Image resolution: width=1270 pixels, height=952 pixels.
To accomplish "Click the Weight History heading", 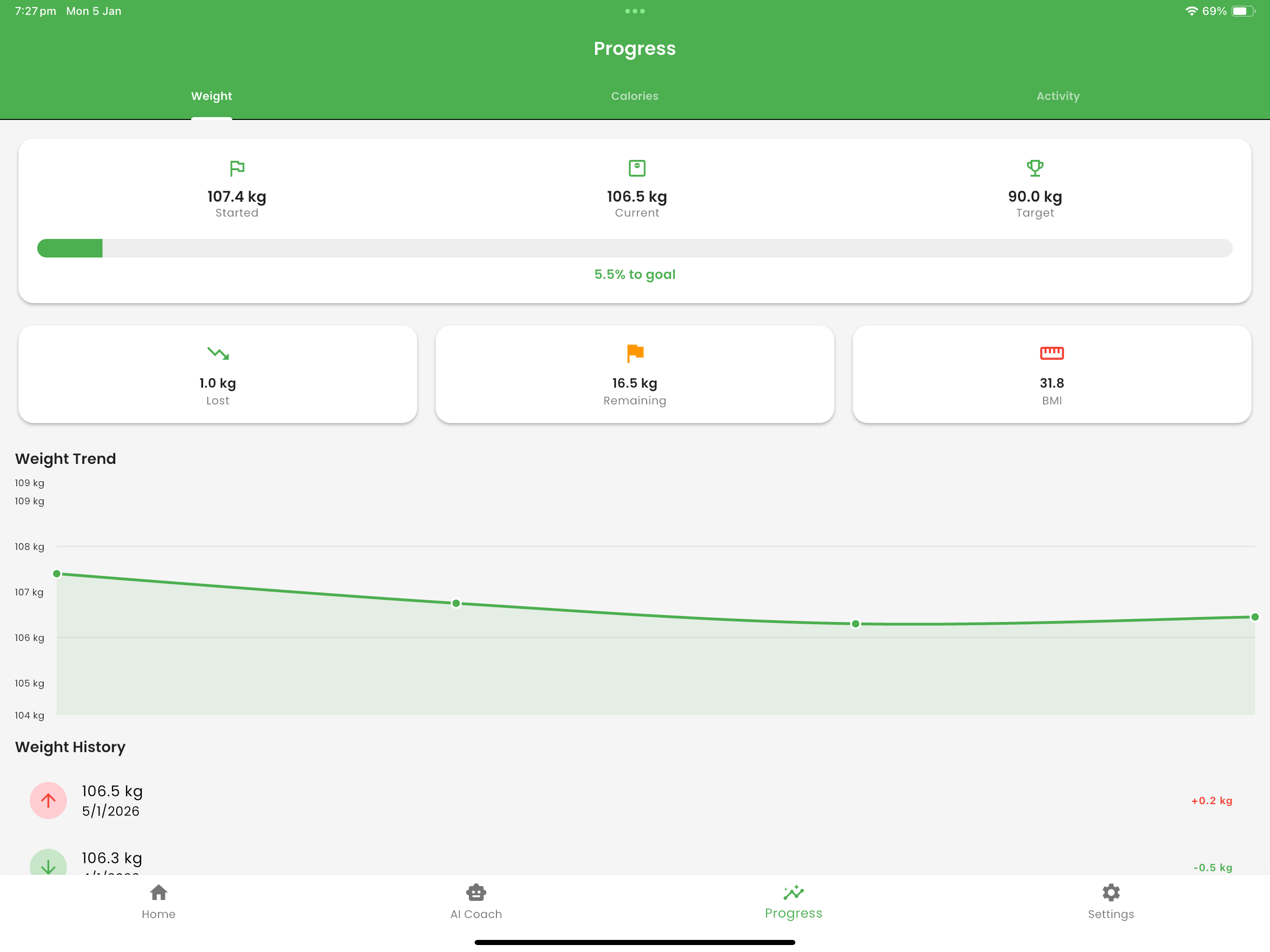I will pyautogui.click(x=70, y=747).
